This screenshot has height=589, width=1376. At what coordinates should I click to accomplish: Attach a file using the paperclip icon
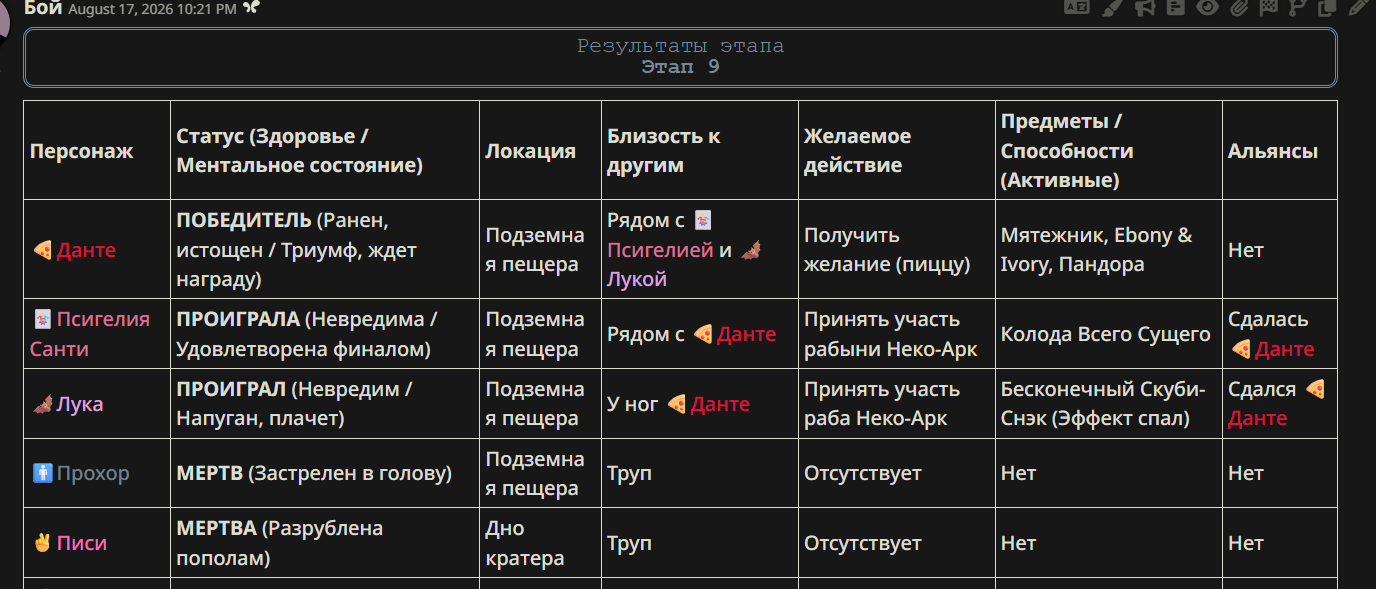click(x=1239, y=7)
